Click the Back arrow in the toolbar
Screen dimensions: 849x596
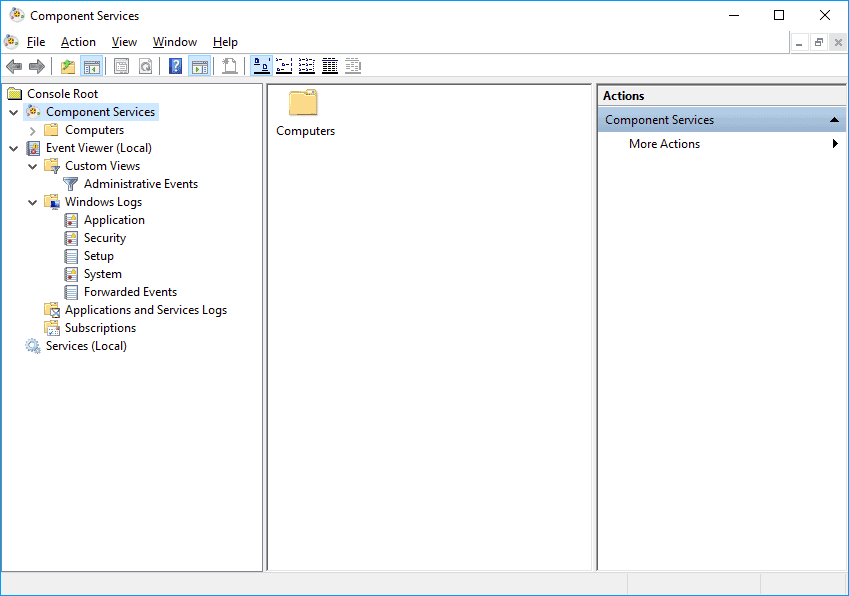click(x=14, y=67)
